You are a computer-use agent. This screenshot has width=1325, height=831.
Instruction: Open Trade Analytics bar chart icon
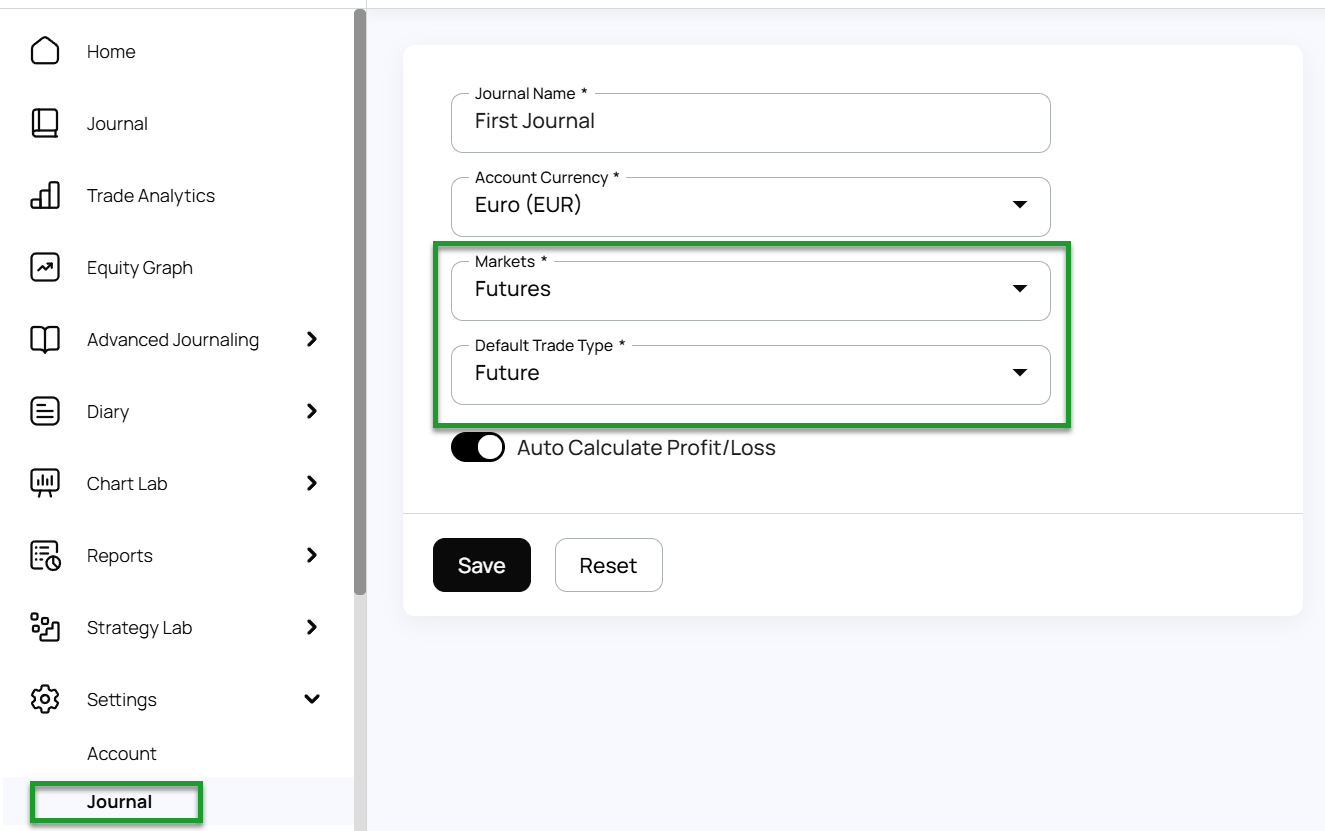[45, 195]
